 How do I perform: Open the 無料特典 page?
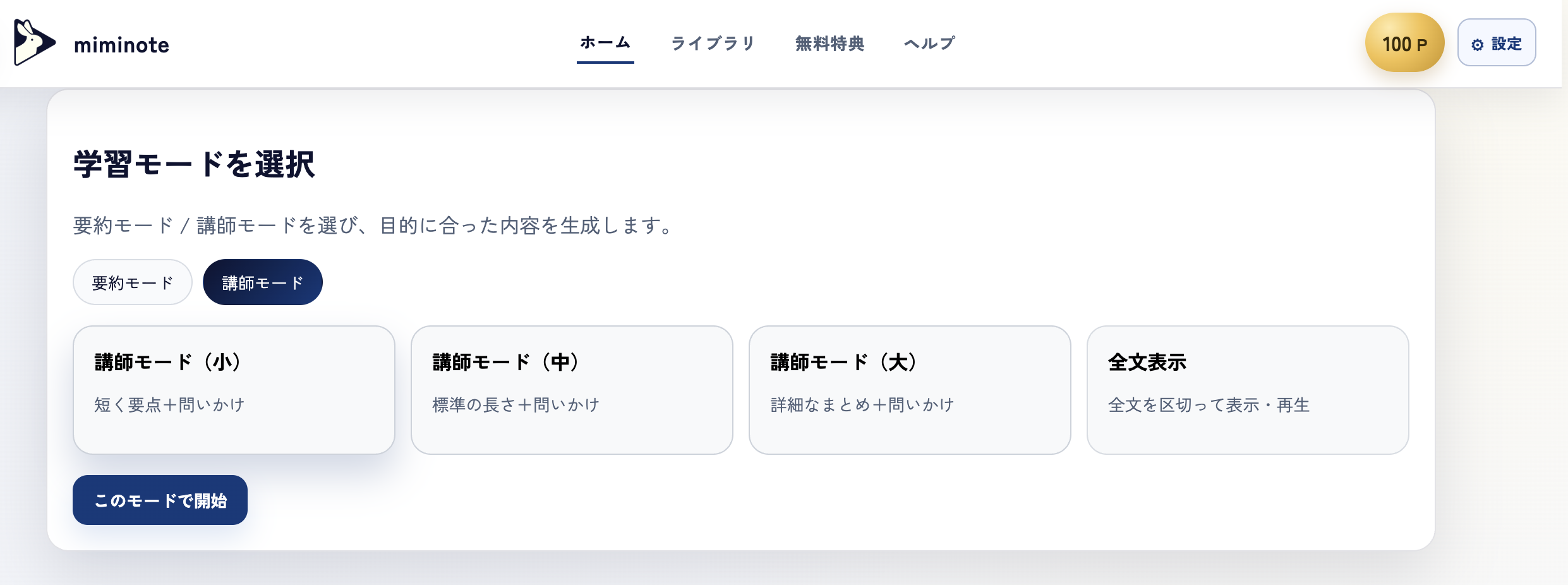point(830,43)
